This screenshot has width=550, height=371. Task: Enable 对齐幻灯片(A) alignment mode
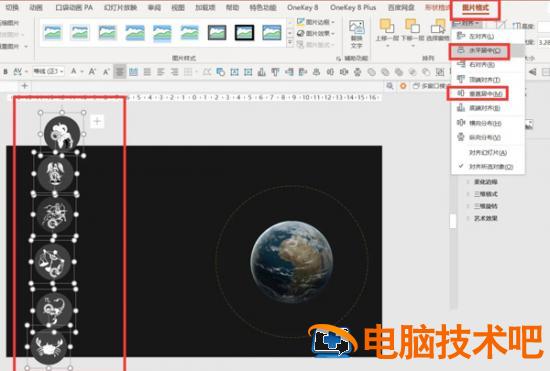(x=488, y=153)
